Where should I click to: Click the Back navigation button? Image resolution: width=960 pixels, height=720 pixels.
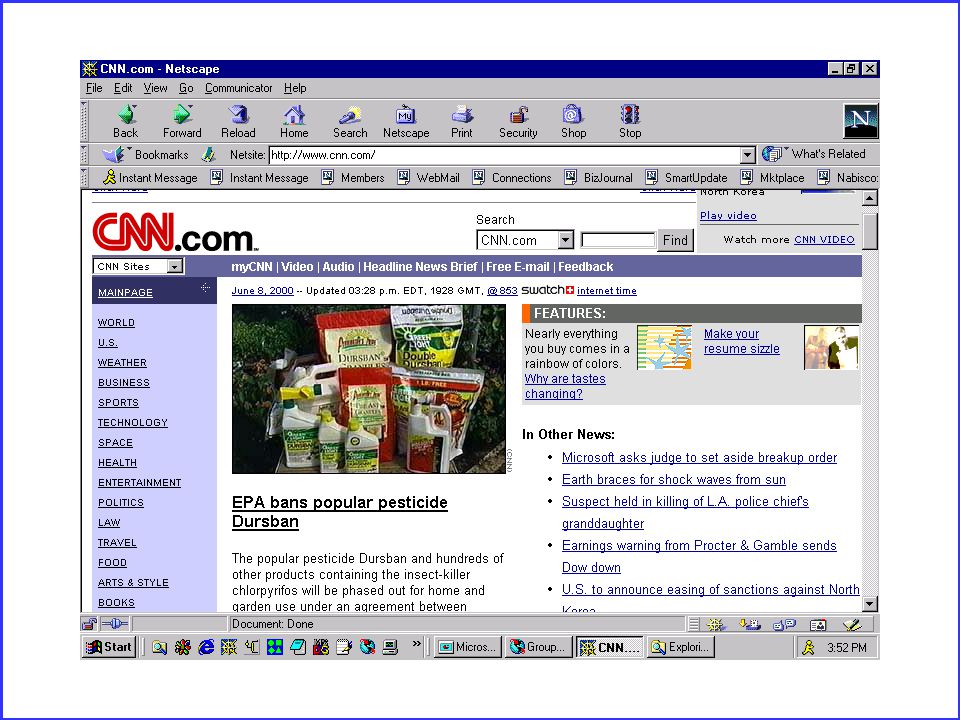126,121
